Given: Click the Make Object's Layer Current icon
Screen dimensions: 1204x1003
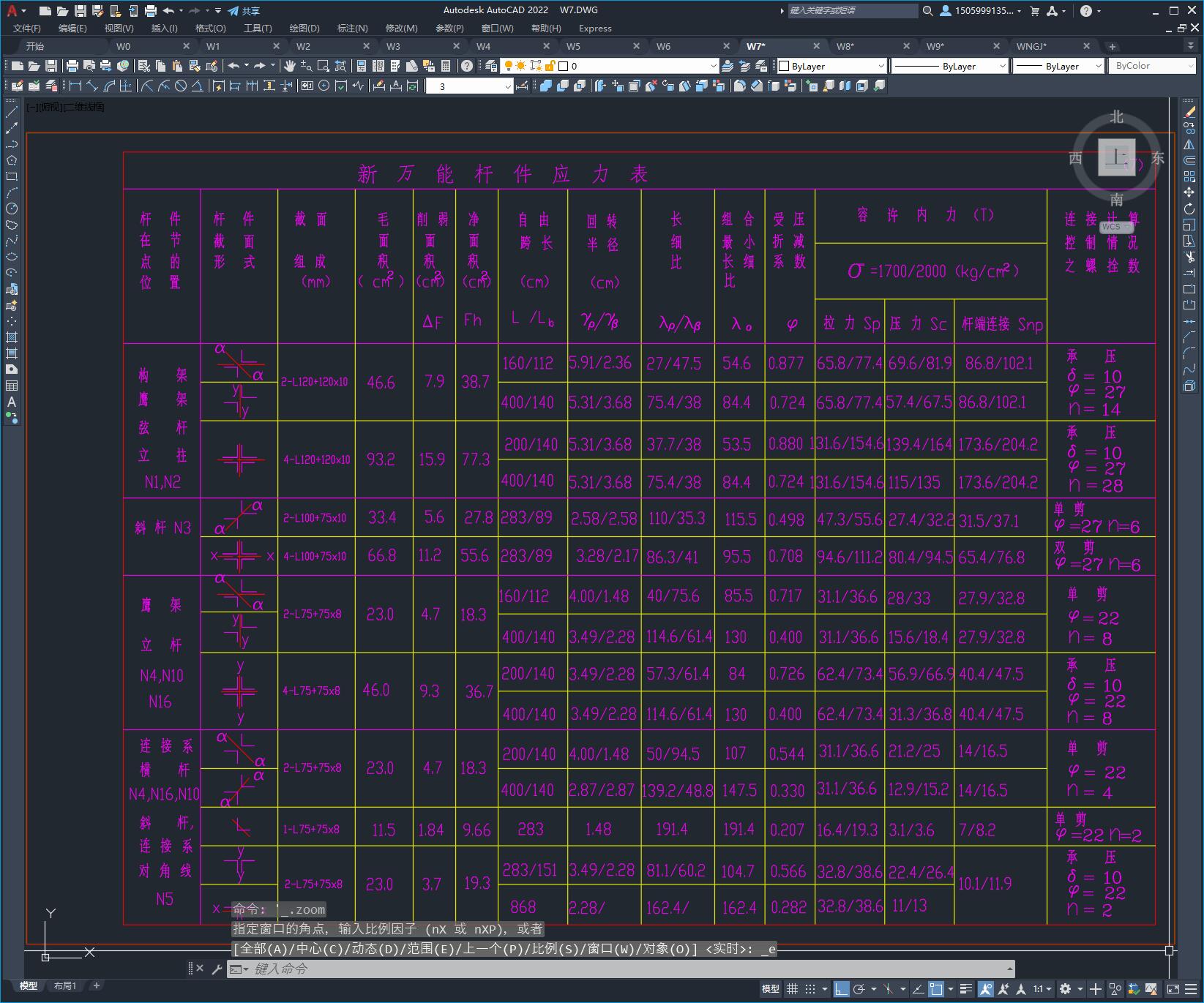Looking at the screenshot, I should [x=728, y=66].
